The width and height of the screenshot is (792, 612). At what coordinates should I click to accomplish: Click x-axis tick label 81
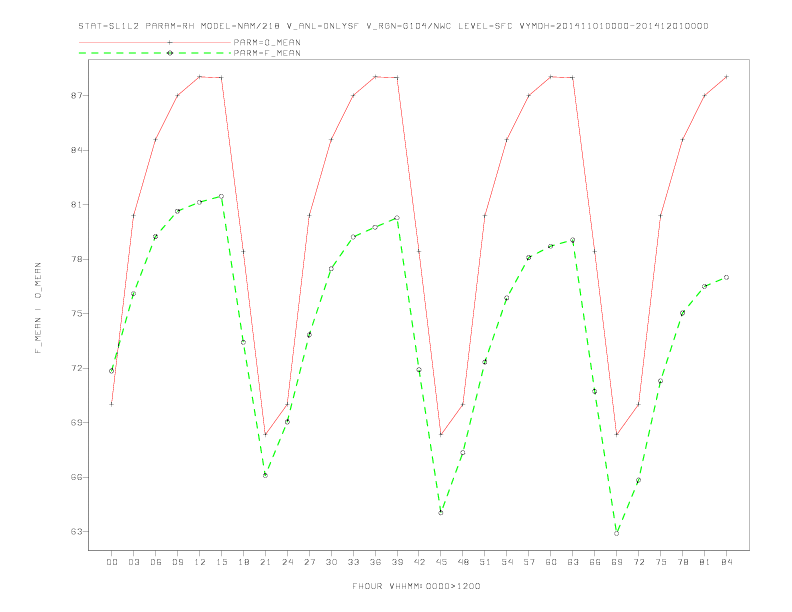click(705, 562)
